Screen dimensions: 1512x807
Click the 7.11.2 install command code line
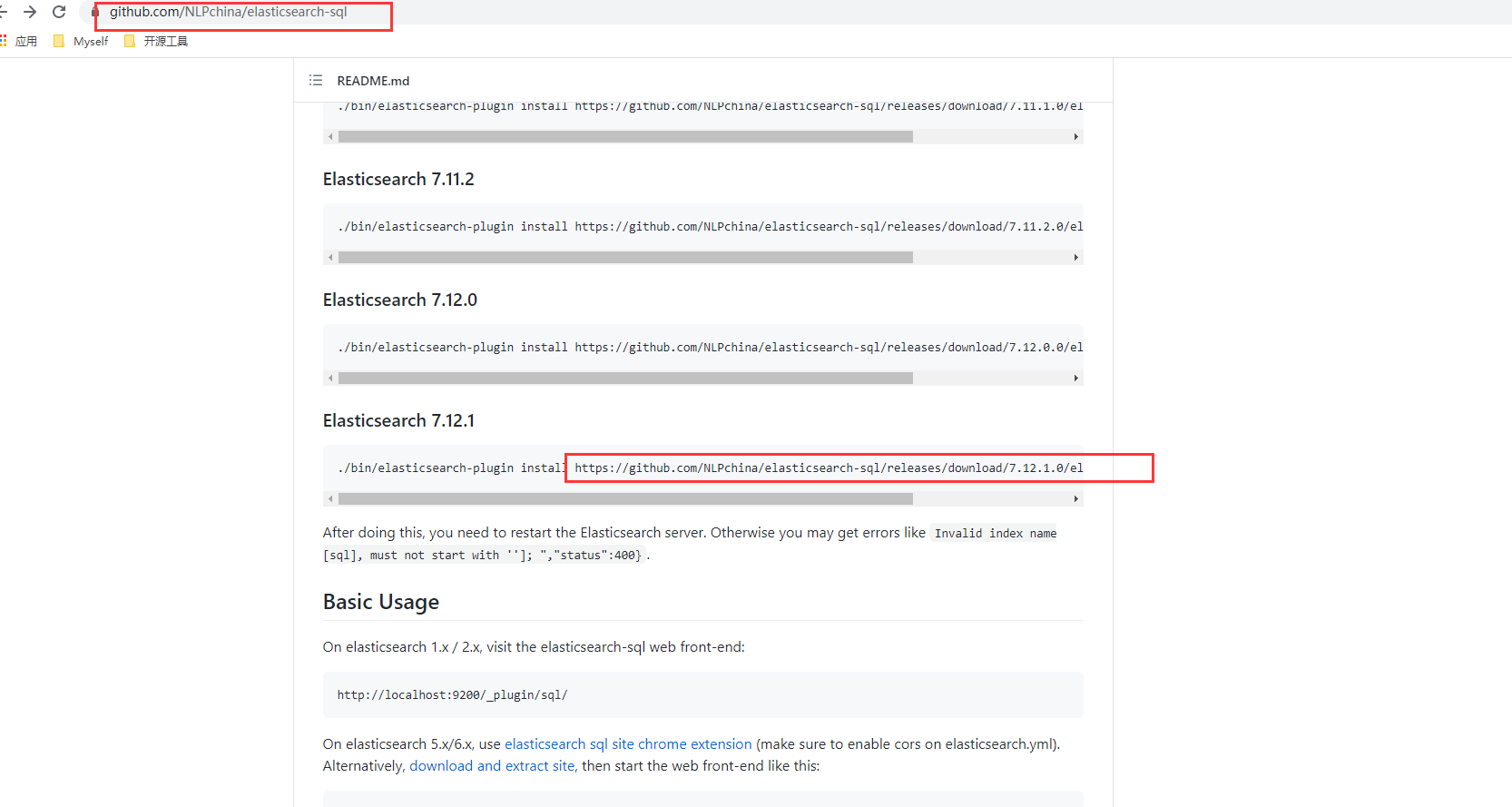[711, 227]
